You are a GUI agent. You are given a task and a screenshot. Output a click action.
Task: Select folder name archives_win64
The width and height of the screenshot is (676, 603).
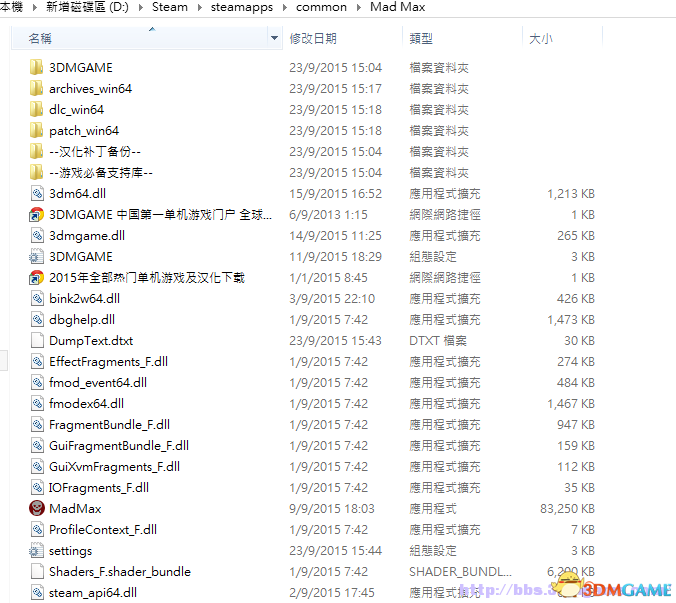click(91, 88)
